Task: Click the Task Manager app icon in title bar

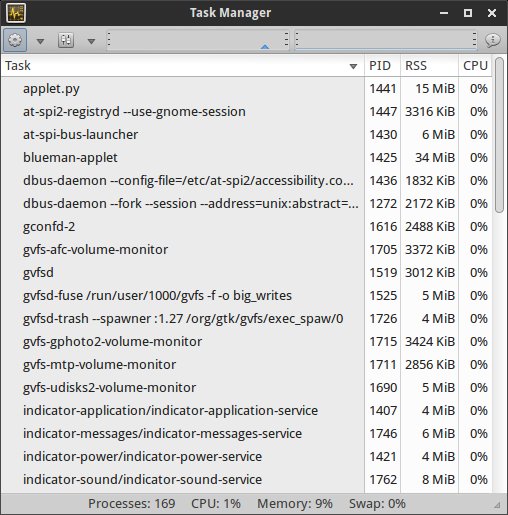Action: (16, 13)
